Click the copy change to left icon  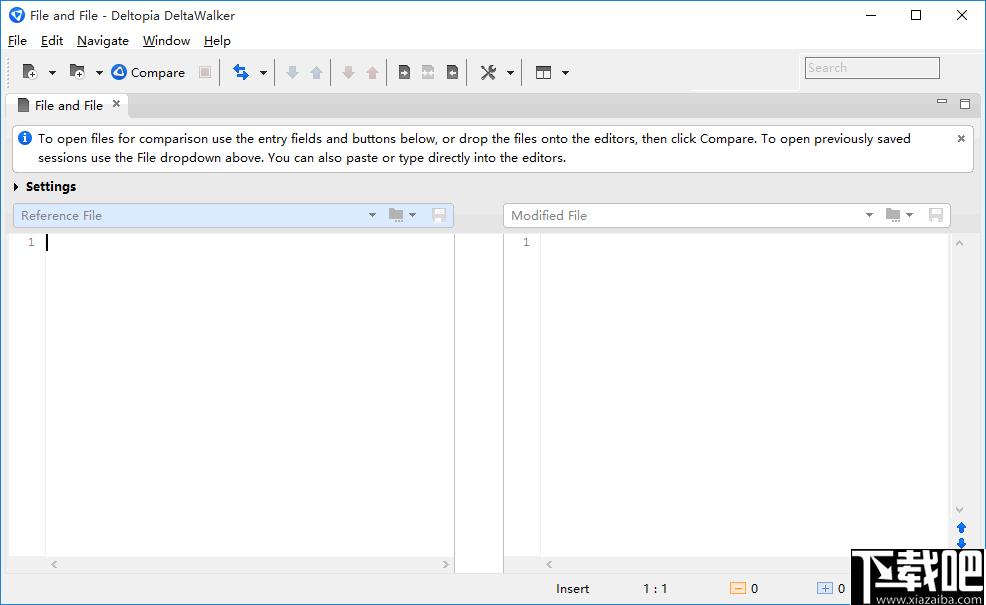[x=452, y=72]
